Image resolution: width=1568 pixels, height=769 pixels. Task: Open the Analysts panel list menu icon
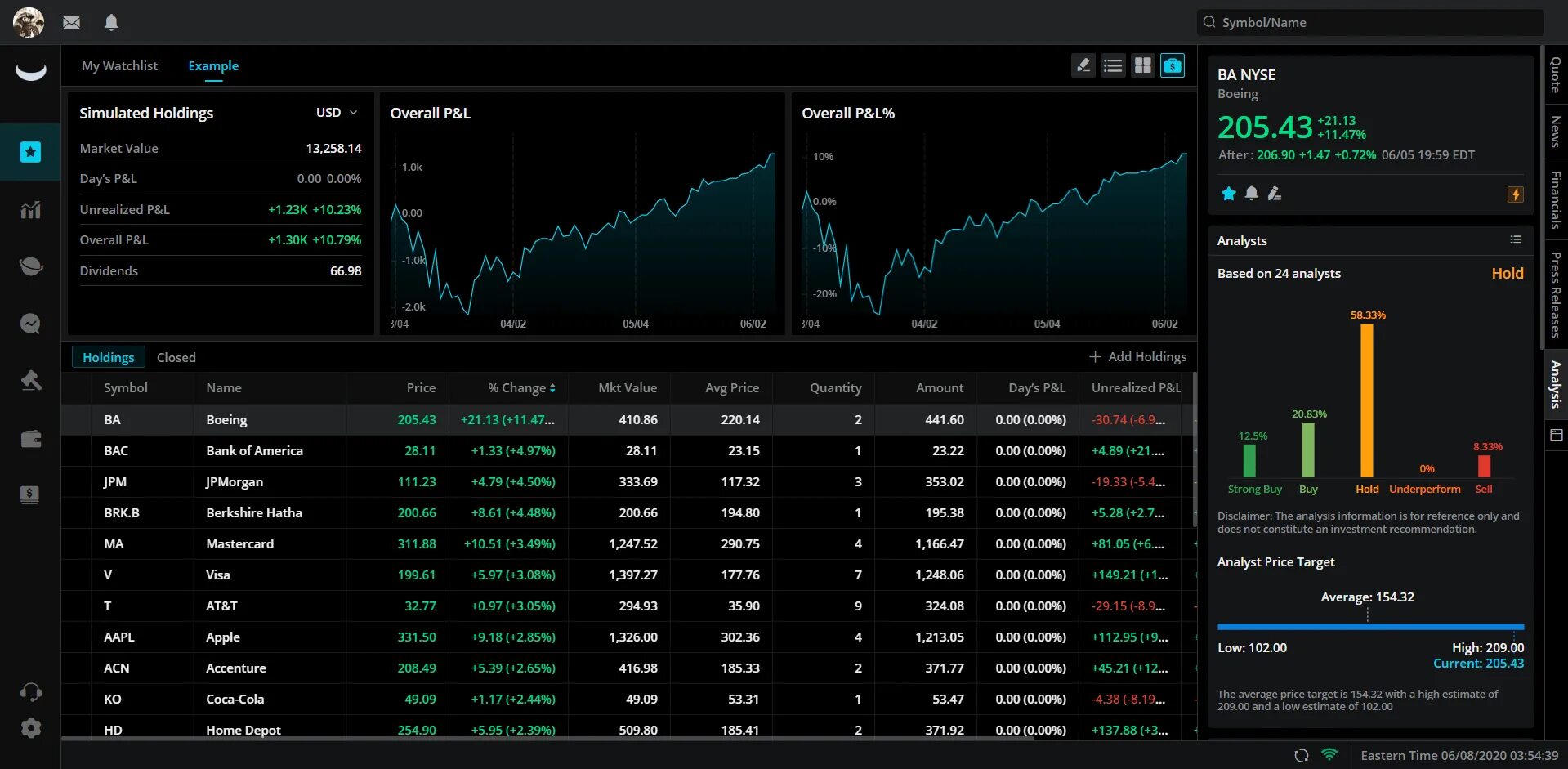pos(1516,239)
